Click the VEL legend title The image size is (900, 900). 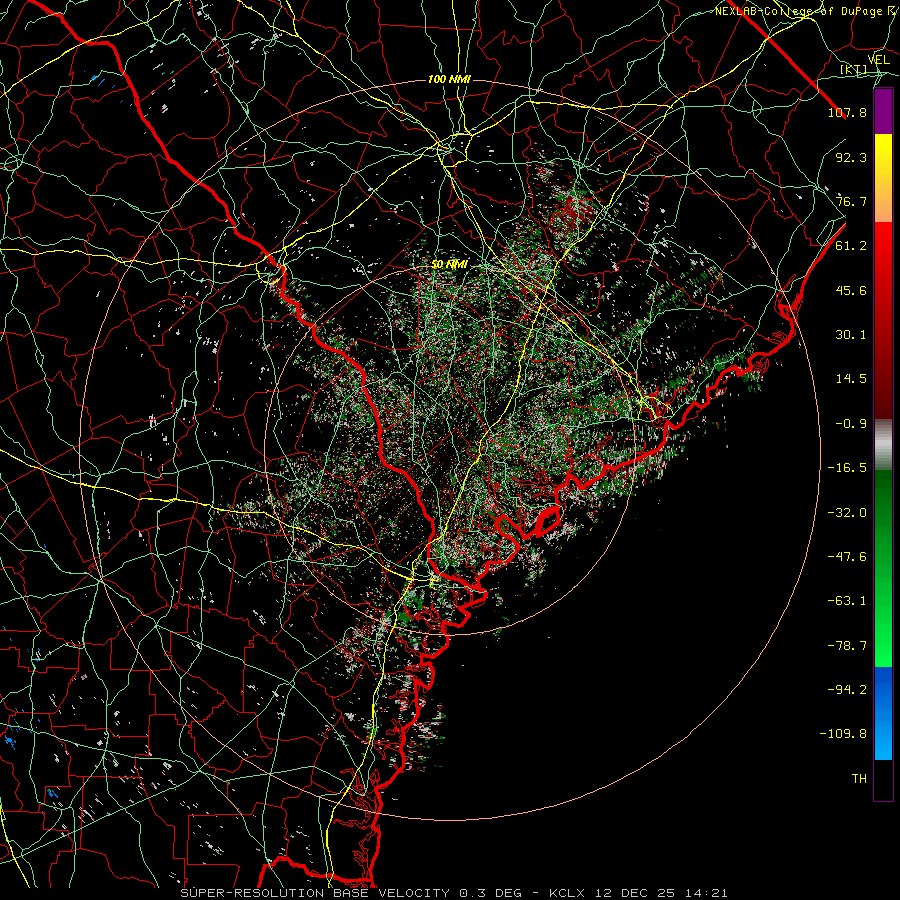pyautogui.click(x=878, y=60)
